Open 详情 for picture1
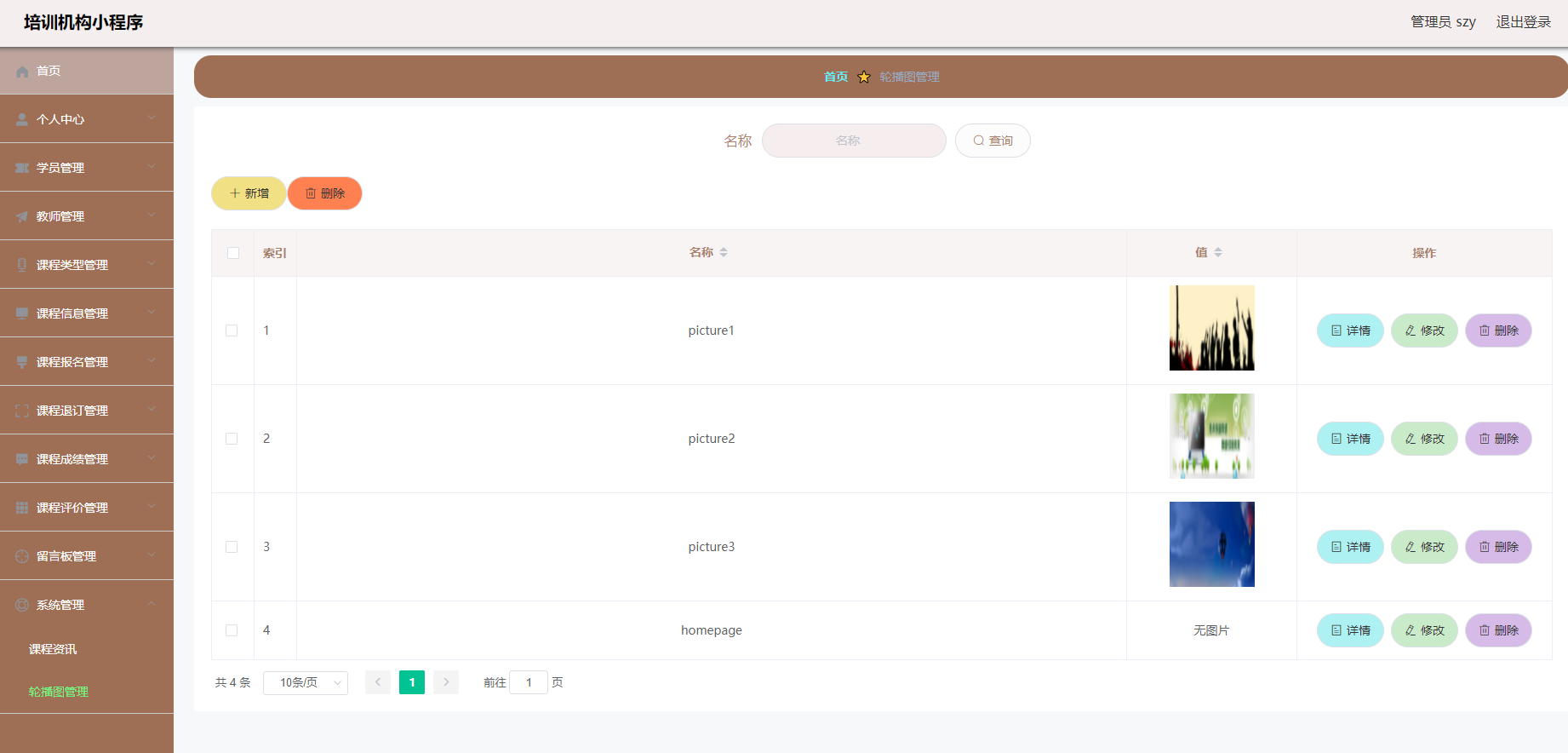 point(1350,331)
